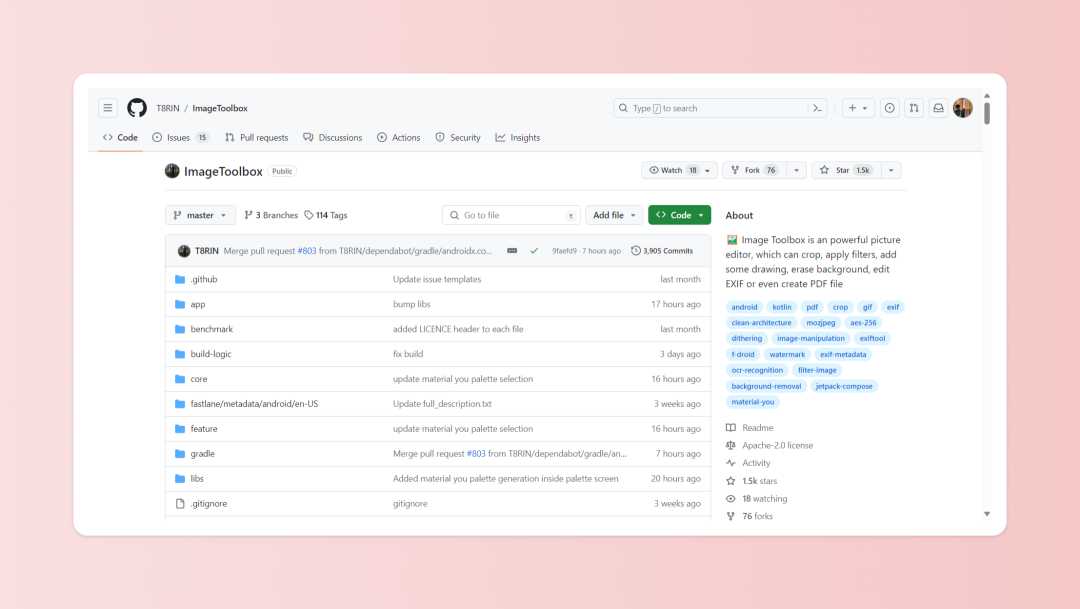Open the Pull requests tab
Image resolution: width=1080 pixels, height=609 pixels.
coord(256,138)
